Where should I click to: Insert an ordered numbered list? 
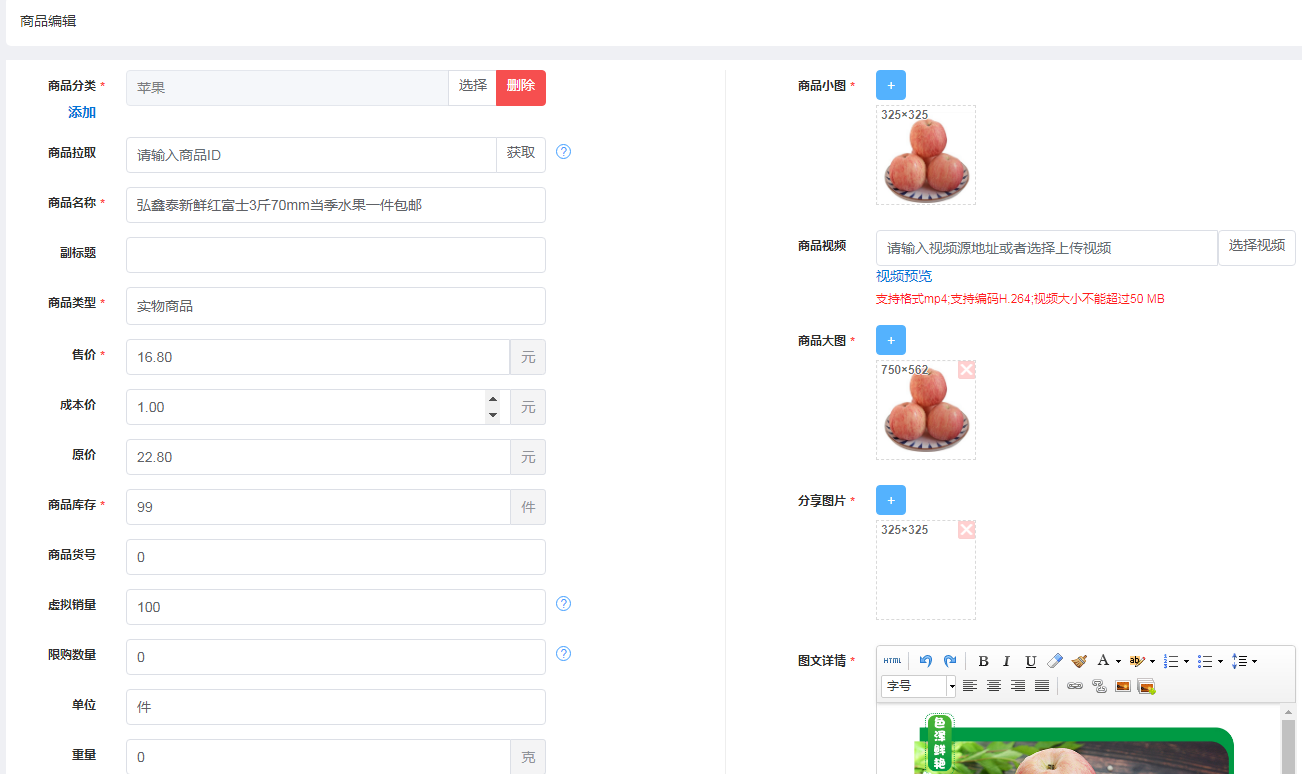[x=1171, y=661]
